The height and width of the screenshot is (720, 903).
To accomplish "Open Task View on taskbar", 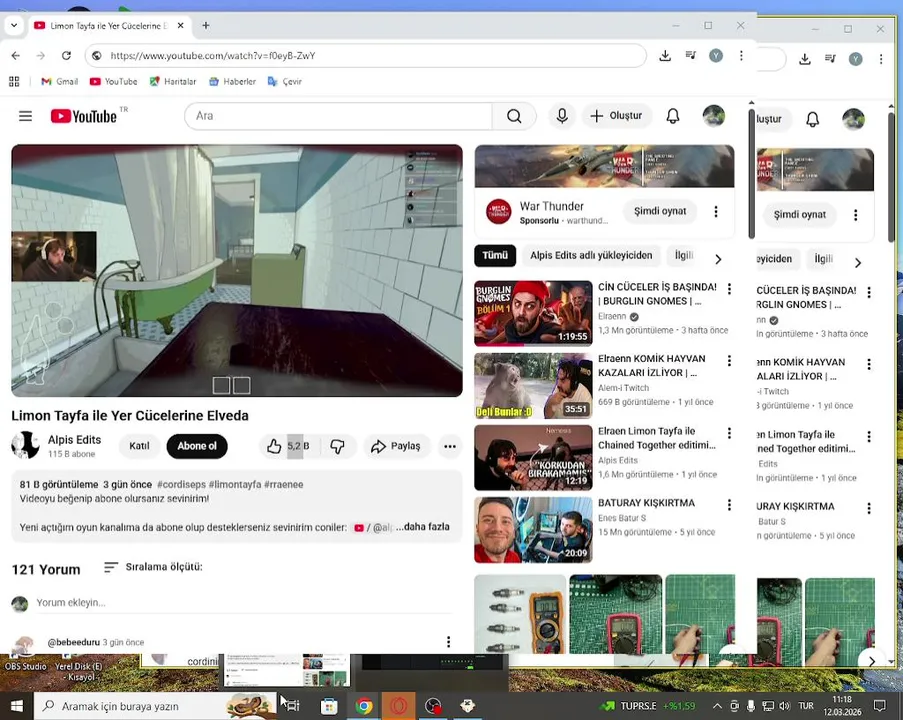I will (293, 706).
